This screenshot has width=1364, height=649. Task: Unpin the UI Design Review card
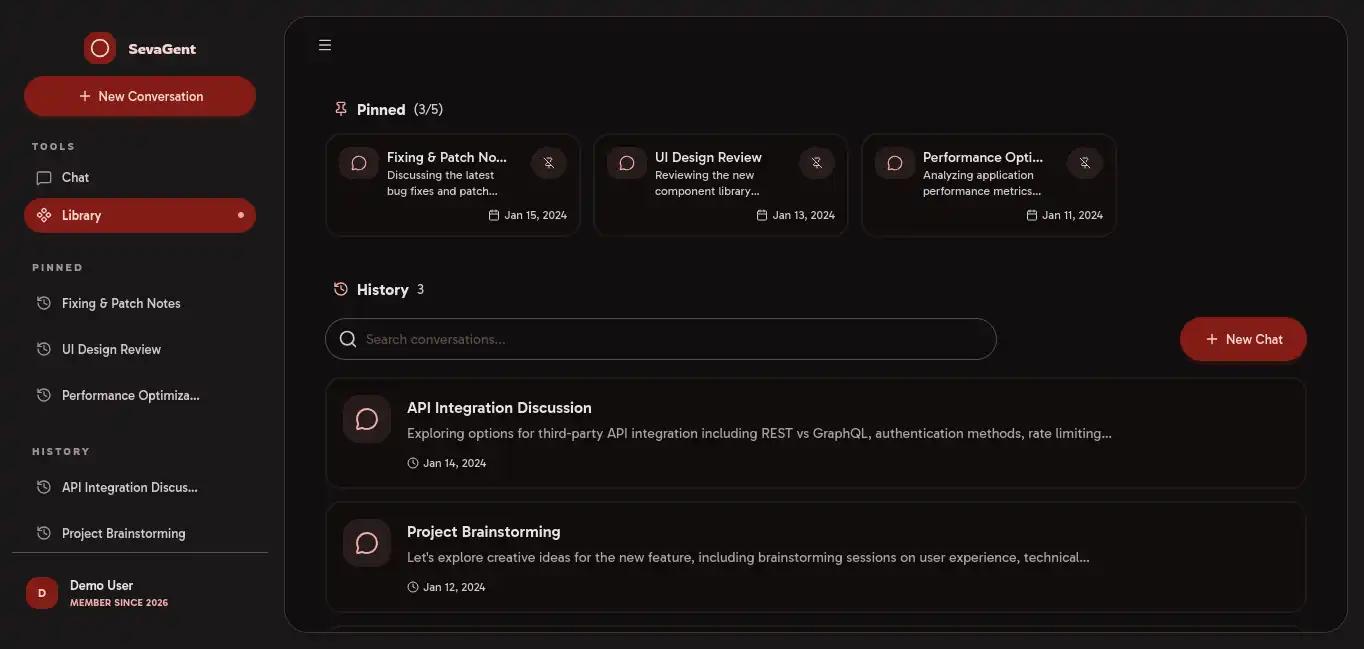(817, 163)
